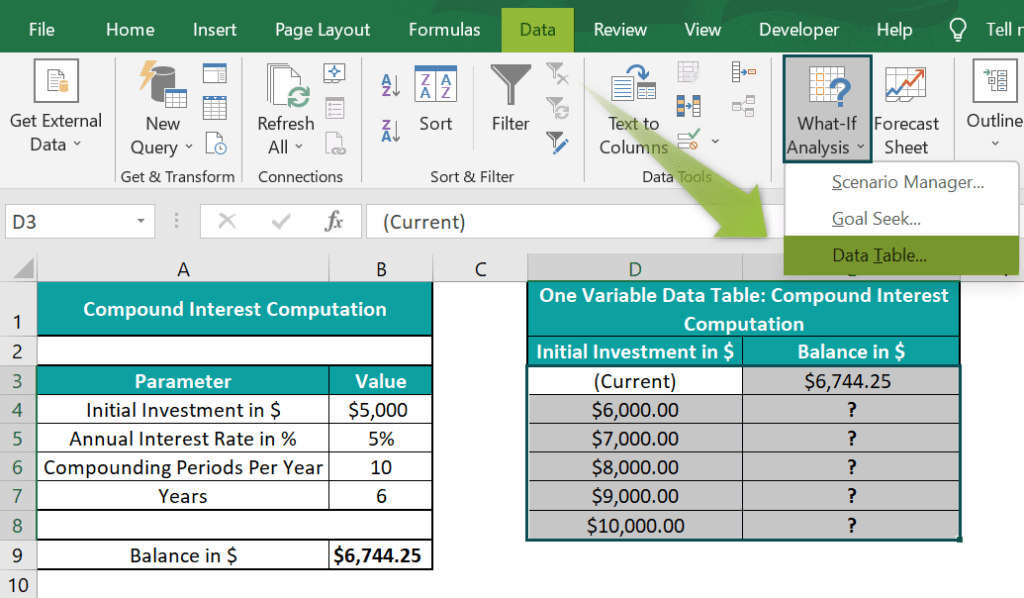Select cell B9 showing $6,744.25
Image resolution: width=1024 pixels, height=598 pixels.
[x=380, y=555]
